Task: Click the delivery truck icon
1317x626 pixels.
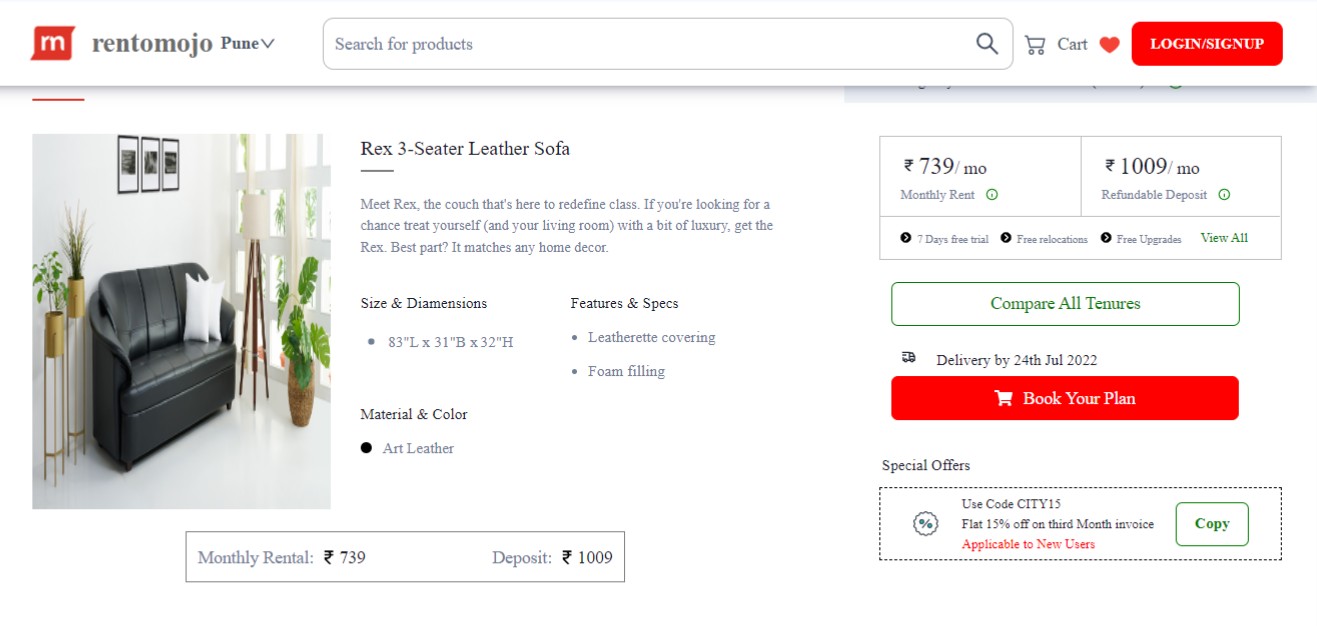Action: coord(908,357)
